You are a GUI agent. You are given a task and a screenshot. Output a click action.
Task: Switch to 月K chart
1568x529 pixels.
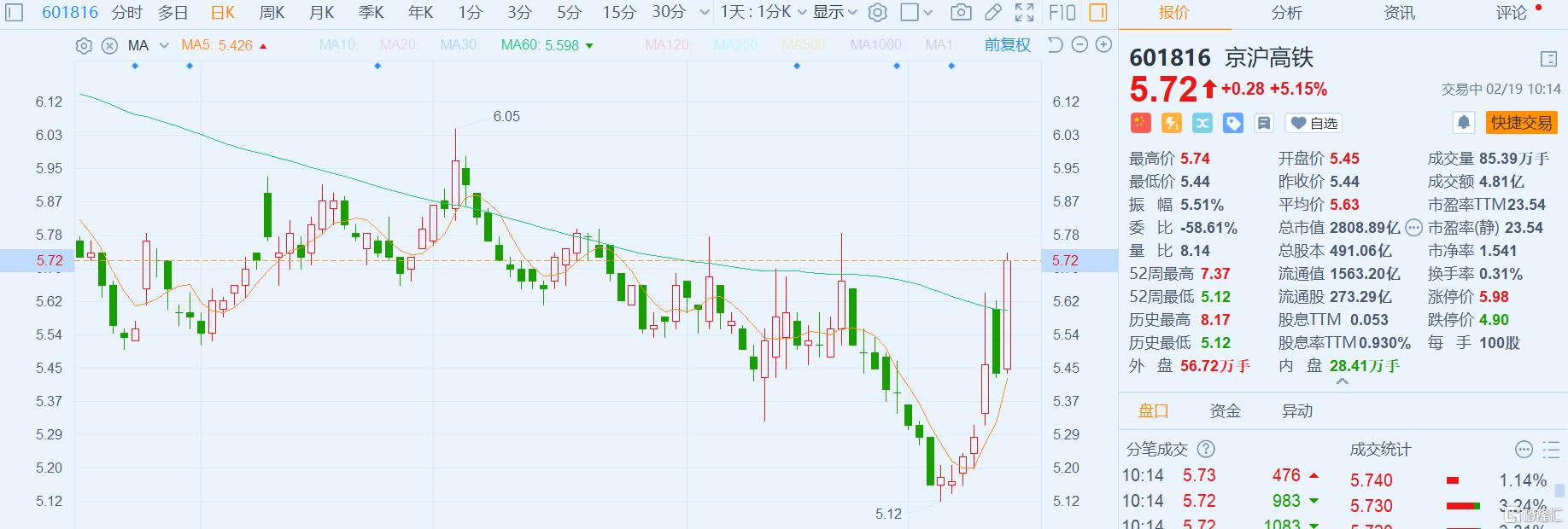pyautogui.click(x=322, y=13)
